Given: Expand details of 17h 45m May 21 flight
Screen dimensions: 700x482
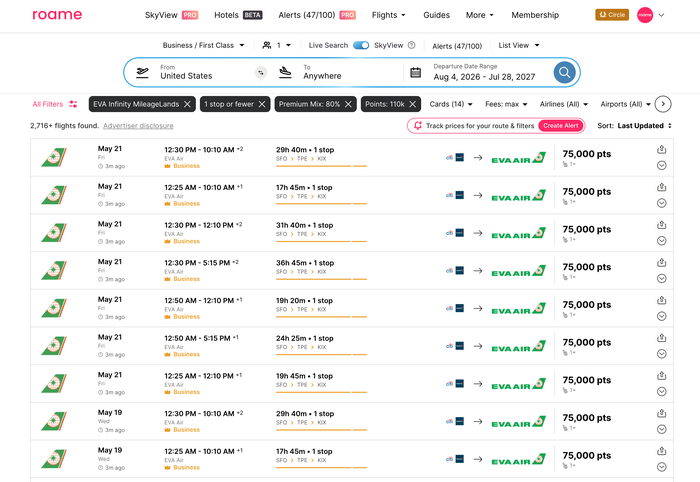Looking at the screenshot, I should 662,203.
